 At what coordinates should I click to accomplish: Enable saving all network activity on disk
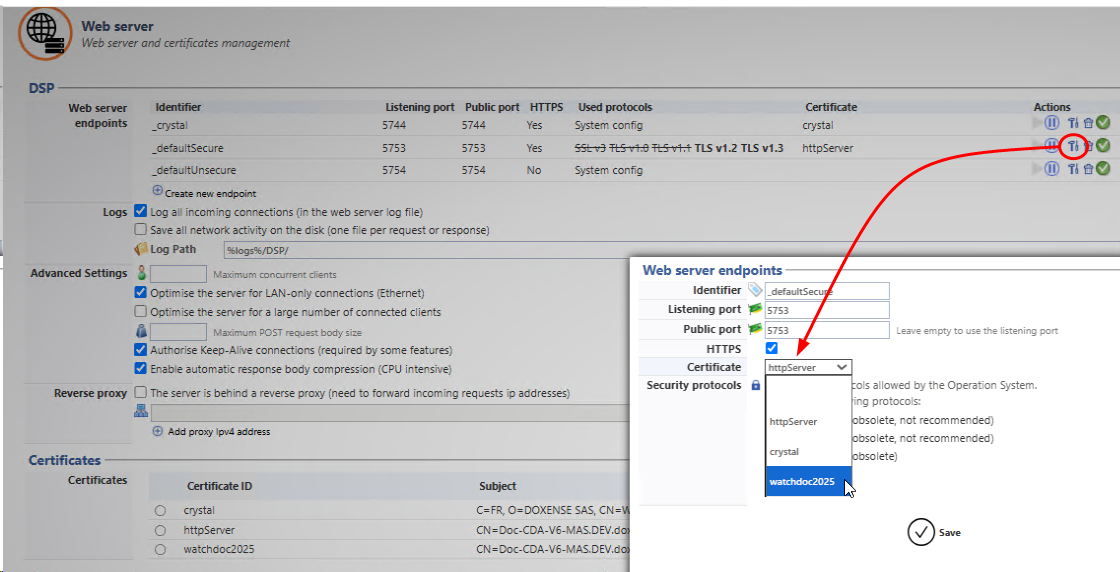pos(141,230)
